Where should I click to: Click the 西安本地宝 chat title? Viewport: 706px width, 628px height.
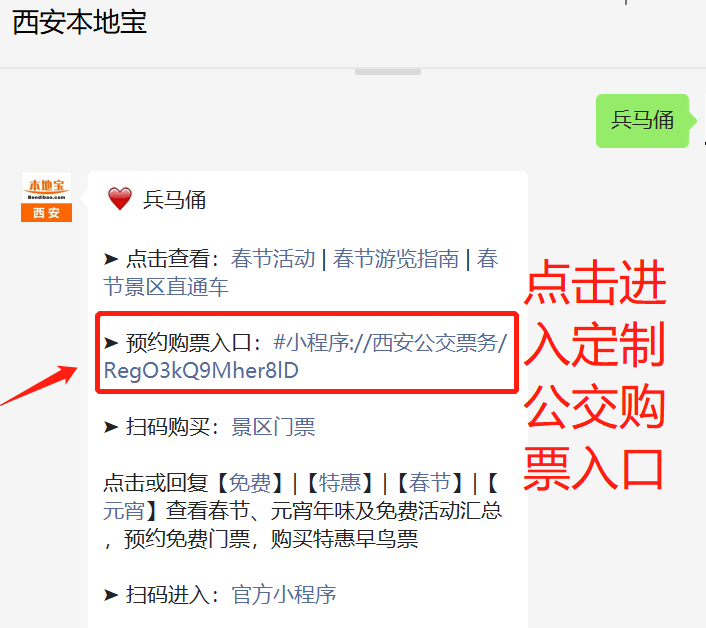[80, 23]
